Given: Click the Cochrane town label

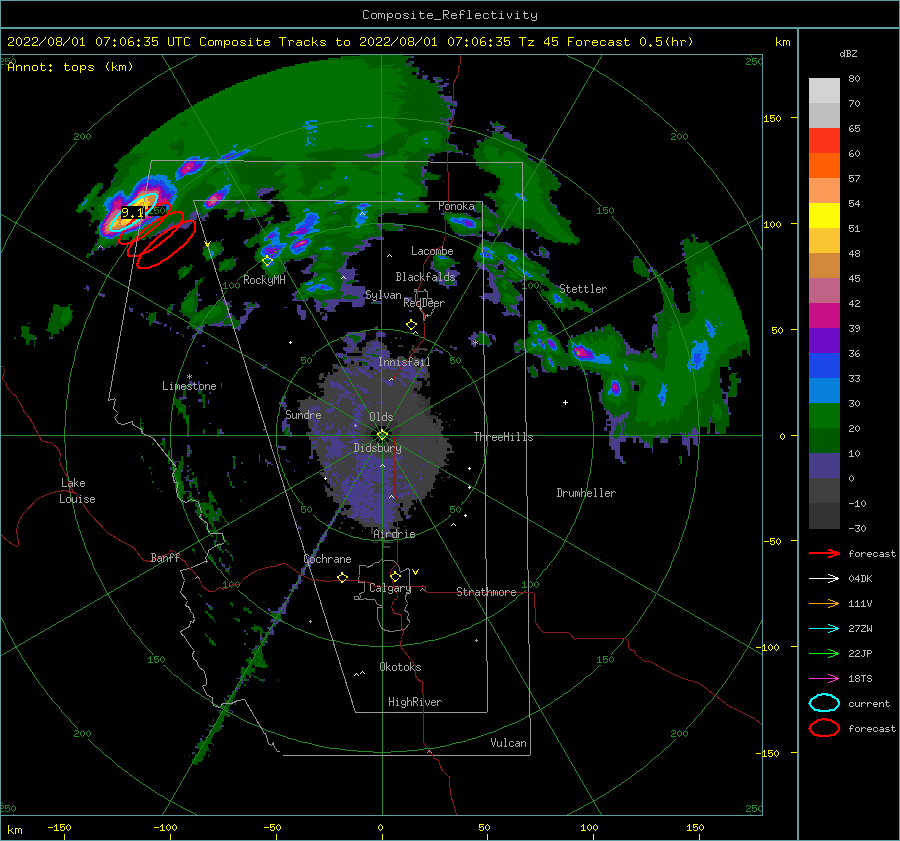Looking at the screenshot, I should [x=327, y=559].
